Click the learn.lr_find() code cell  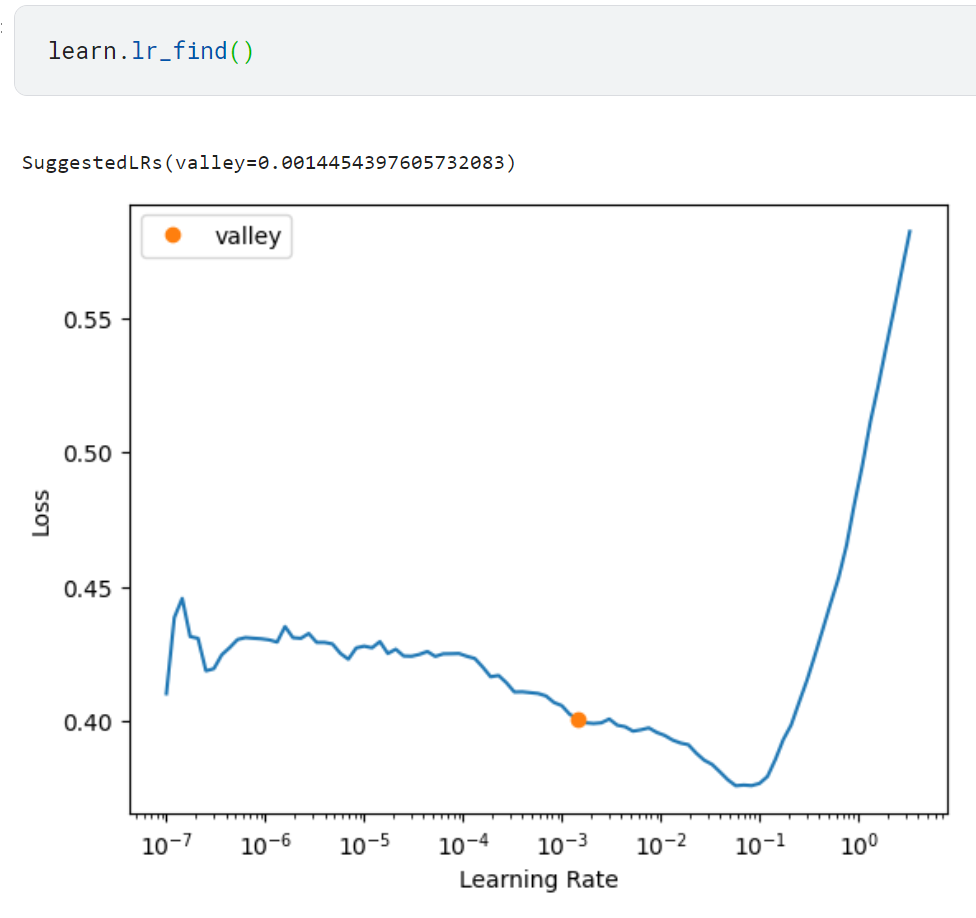coord(495,50)
